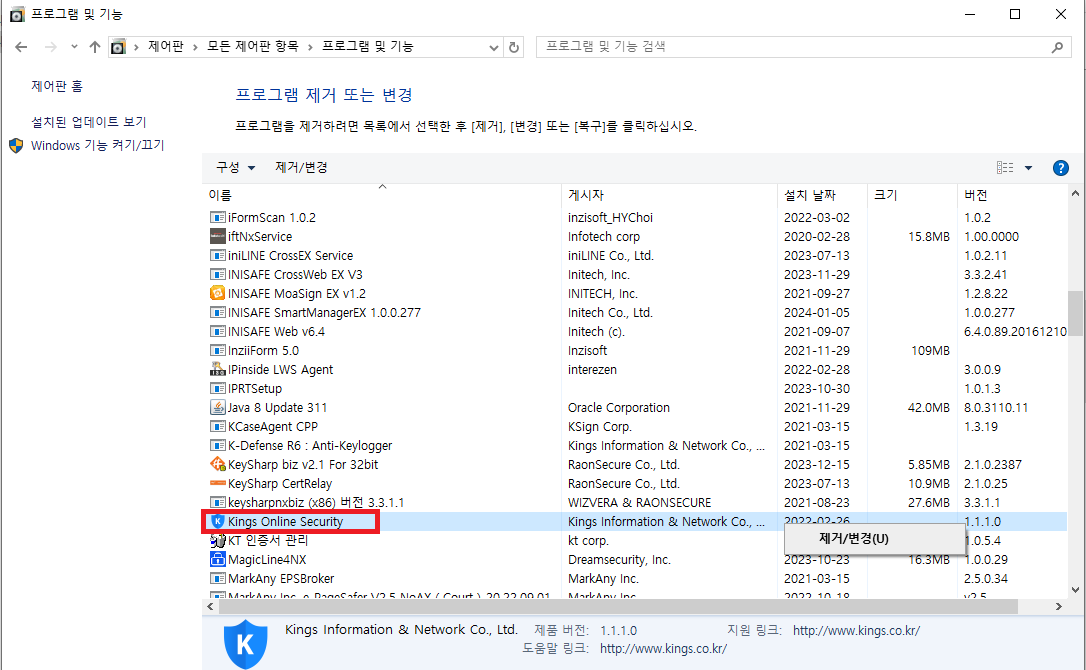Click the iFormScan 1.0.2 program icon

[x=217, y=218]
